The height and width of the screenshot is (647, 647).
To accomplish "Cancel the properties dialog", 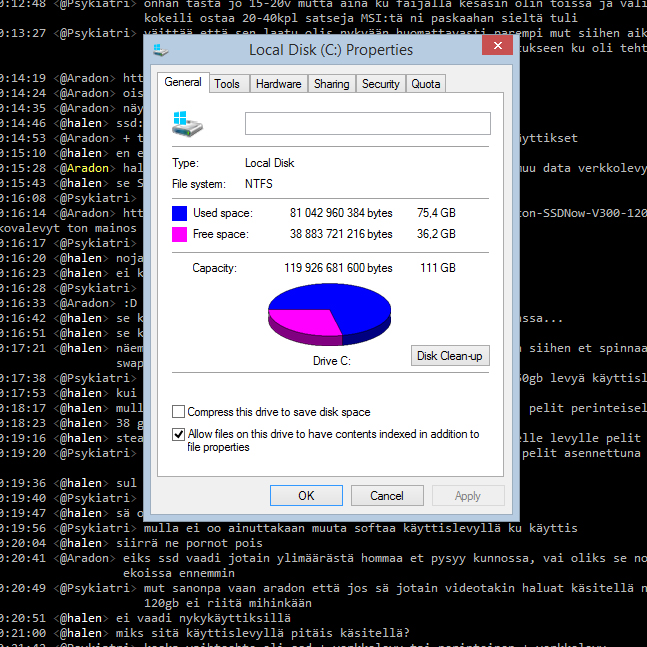I will 387,495.
